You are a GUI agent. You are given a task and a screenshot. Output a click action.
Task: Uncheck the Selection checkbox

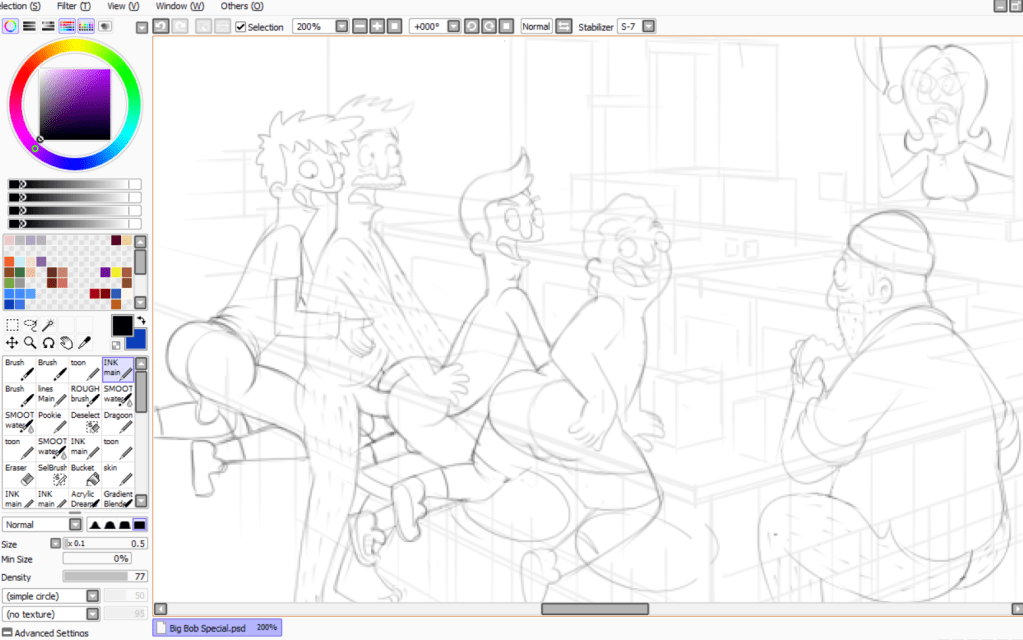tap(240, 27)
